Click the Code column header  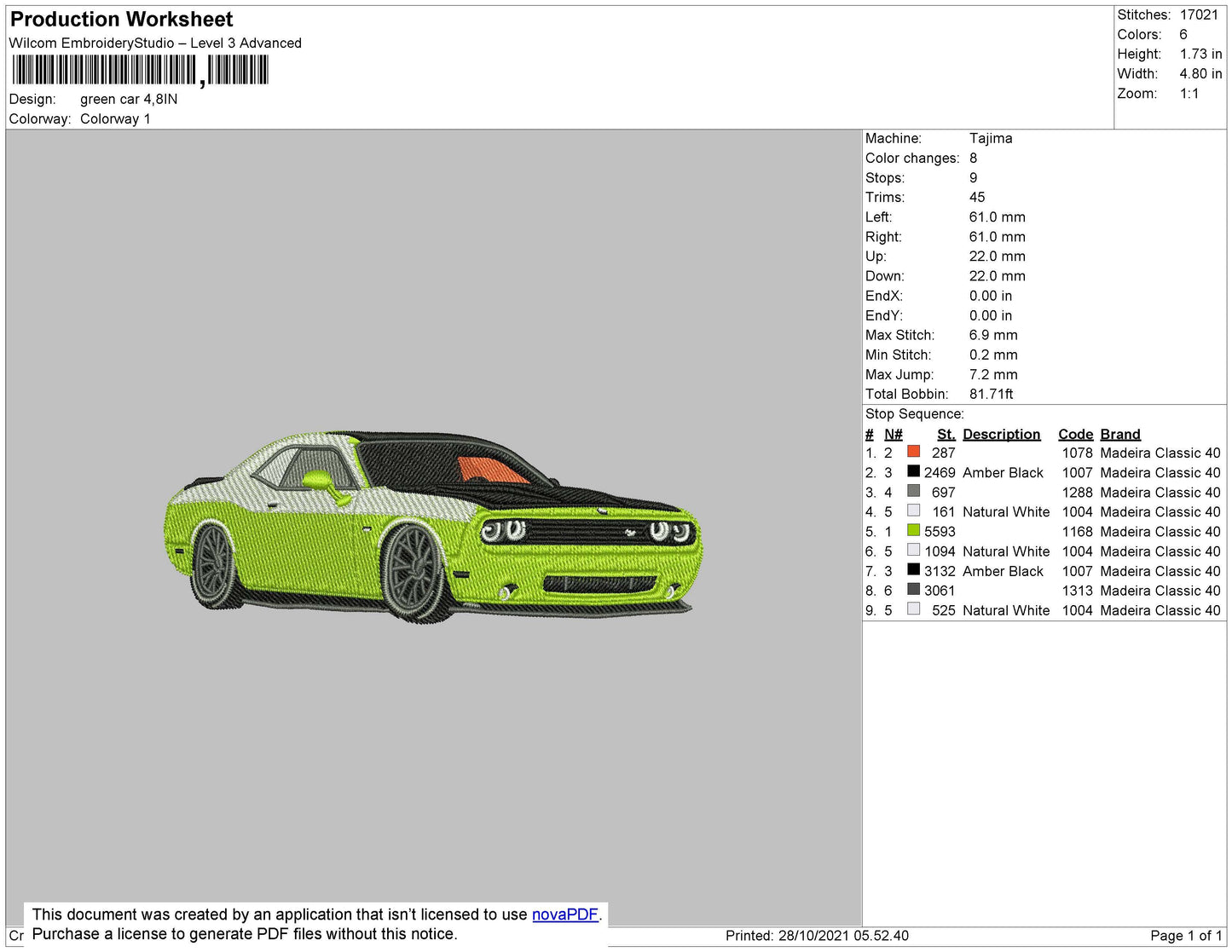pos(1075,434)
